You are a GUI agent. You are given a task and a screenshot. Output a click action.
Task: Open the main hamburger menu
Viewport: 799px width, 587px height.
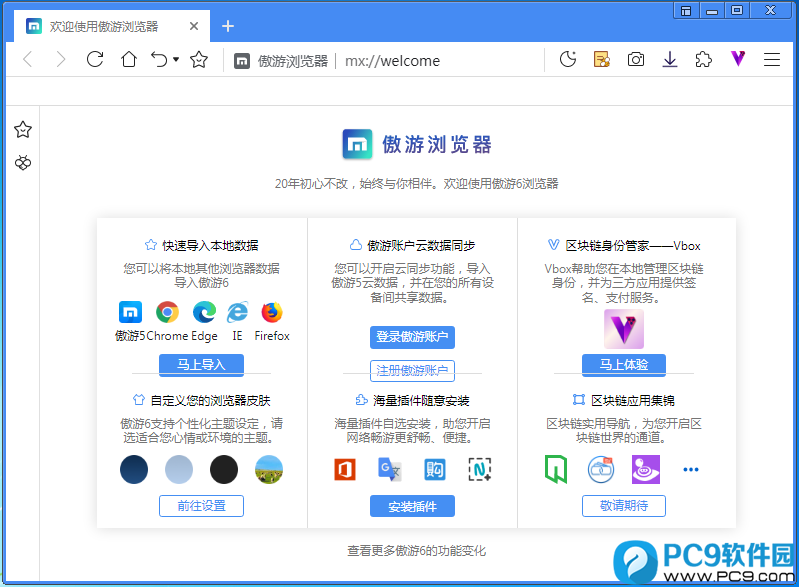[x=771, y=60]
